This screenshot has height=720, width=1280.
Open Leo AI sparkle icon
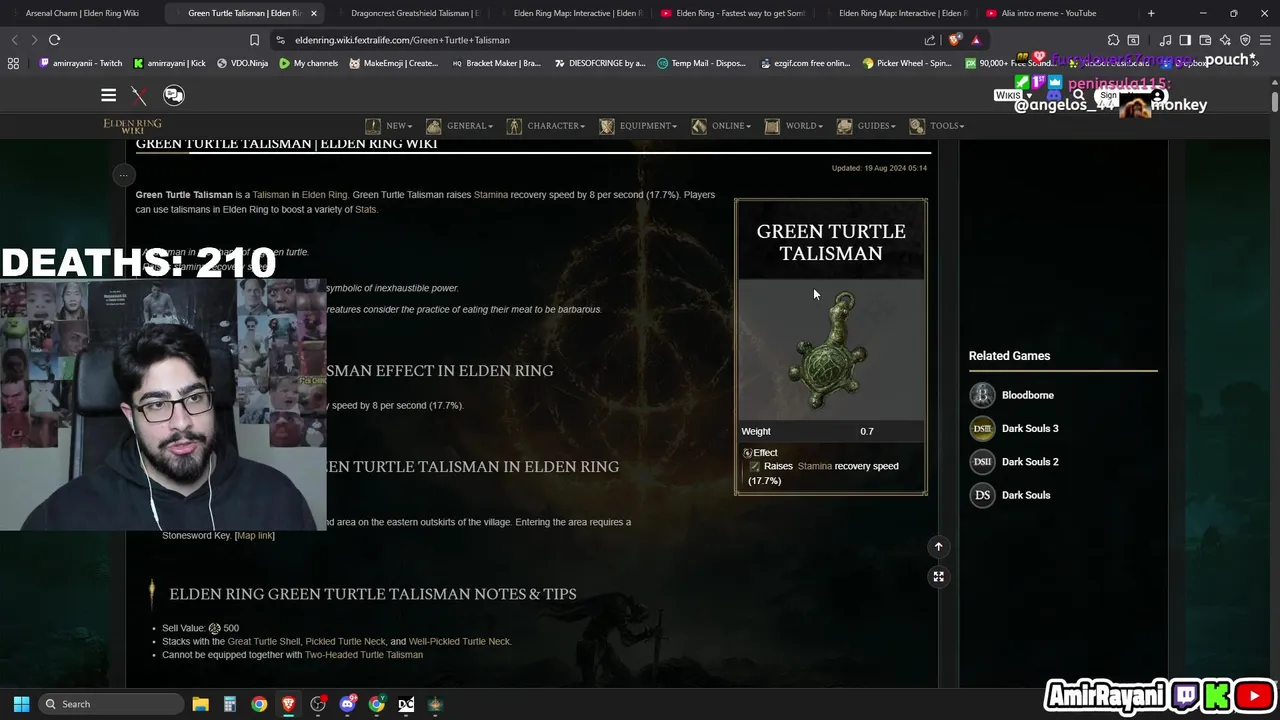pos(1225,40)
